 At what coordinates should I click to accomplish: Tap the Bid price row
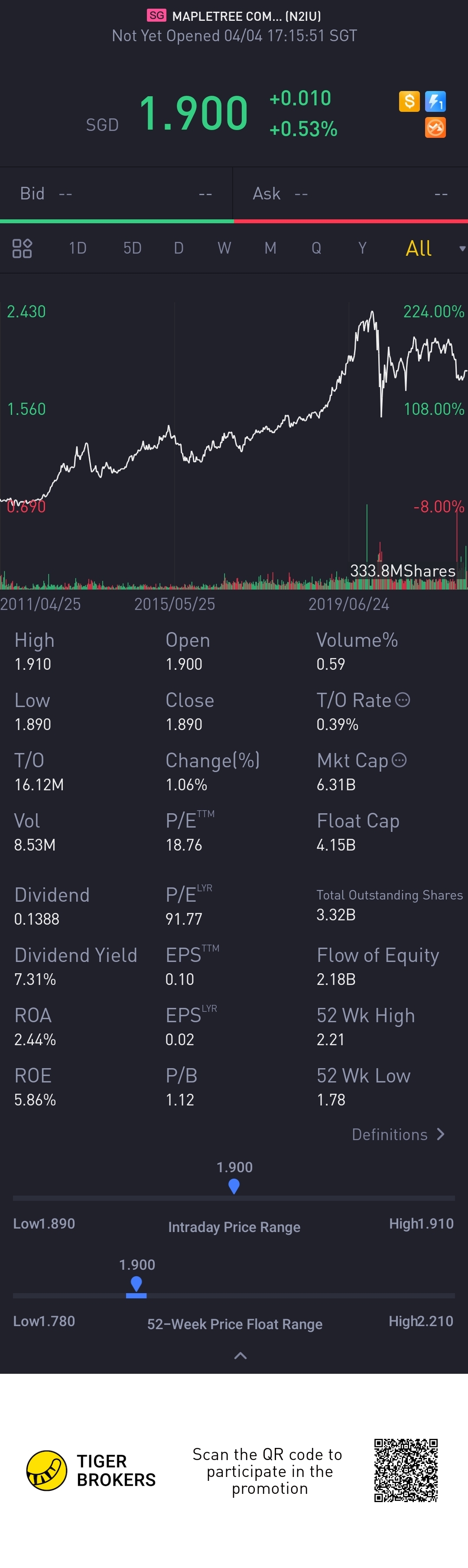point(116,194)
